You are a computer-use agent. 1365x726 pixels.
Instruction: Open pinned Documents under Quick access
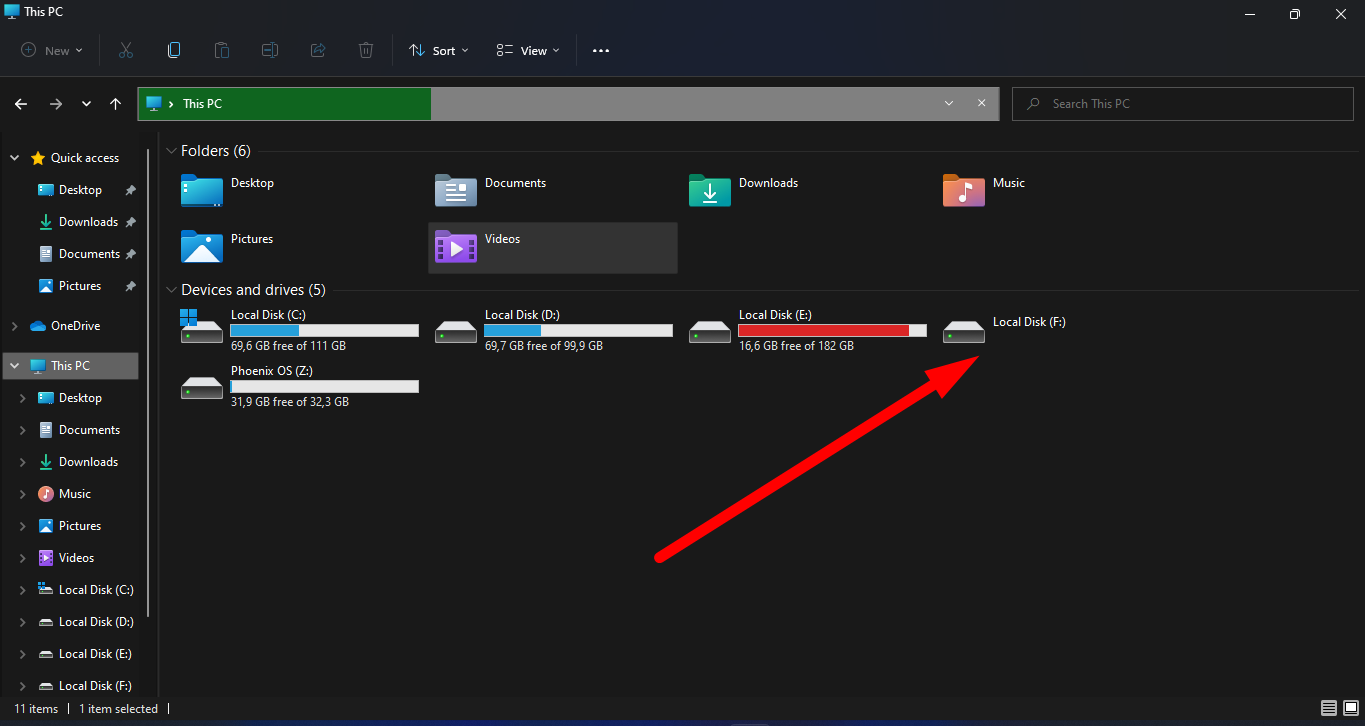(89, 254)
